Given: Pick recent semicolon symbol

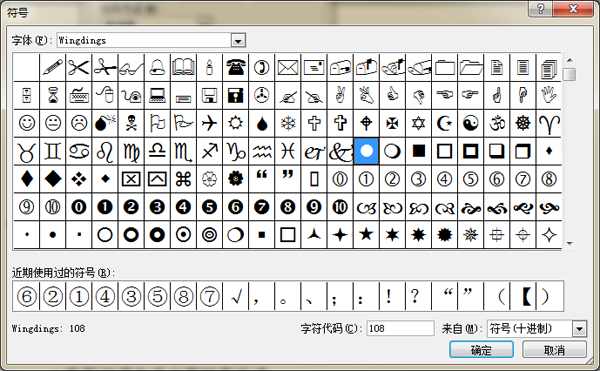Looking at the screenshot, I should pyautogui.click(x=340, y=296).
